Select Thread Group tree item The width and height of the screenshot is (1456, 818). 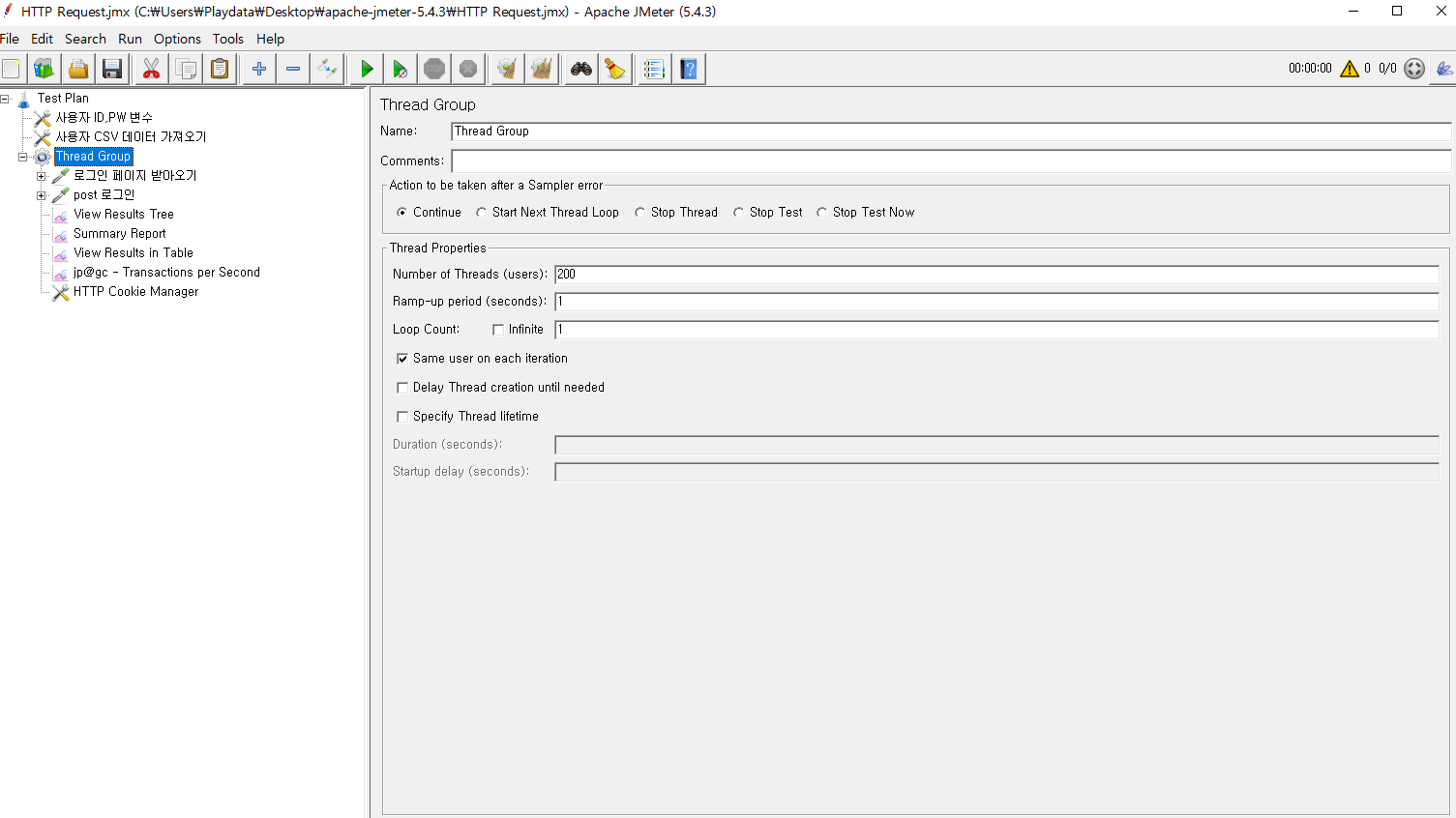coord(93,157)
